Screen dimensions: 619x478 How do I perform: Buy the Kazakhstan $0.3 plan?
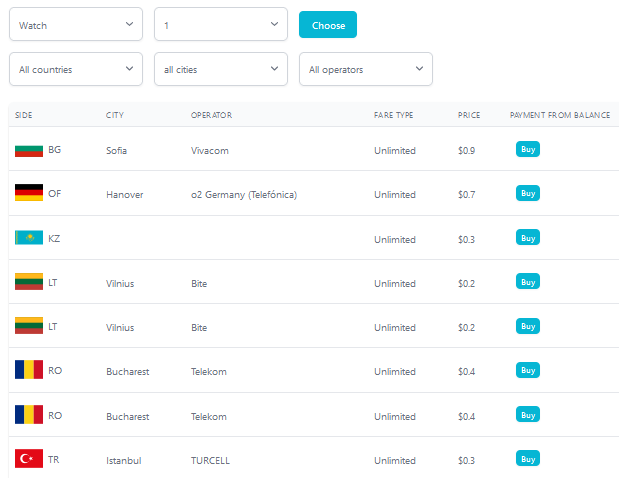point(528,237)
